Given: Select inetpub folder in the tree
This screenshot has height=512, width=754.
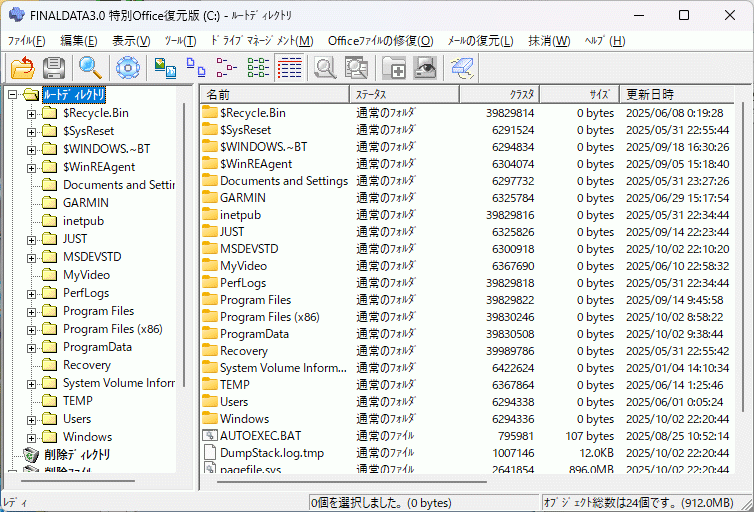Looking at the screenshot, I should (x=83, y=221).
